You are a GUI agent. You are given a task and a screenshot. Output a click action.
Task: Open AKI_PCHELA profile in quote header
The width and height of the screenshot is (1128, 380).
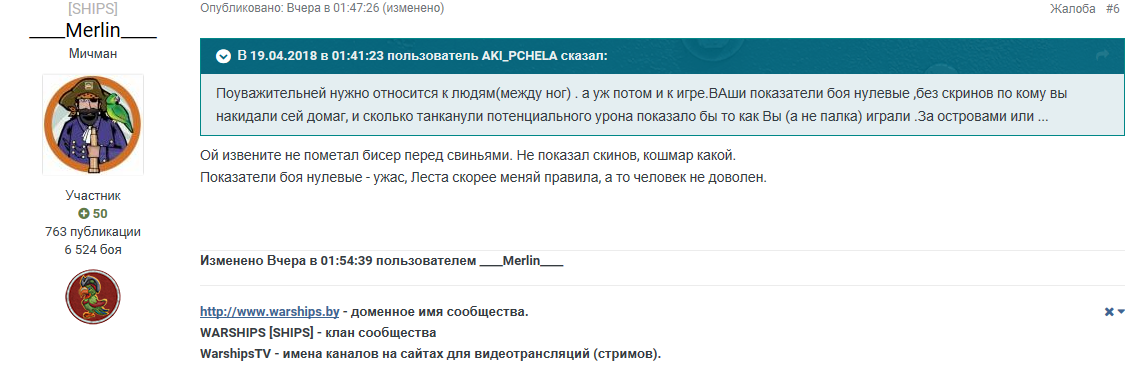(519, 56)
